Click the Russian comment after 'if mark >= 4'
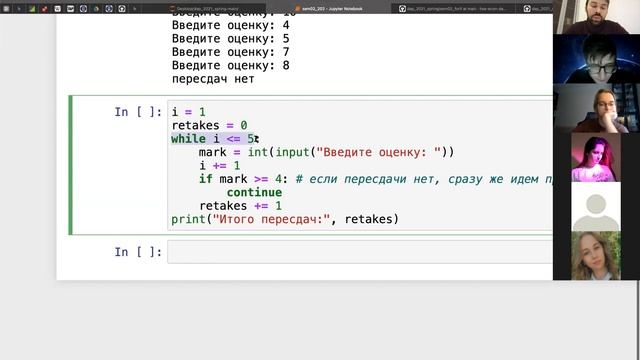Viewport: 640px width, 360px height. [x=424, y=179]
